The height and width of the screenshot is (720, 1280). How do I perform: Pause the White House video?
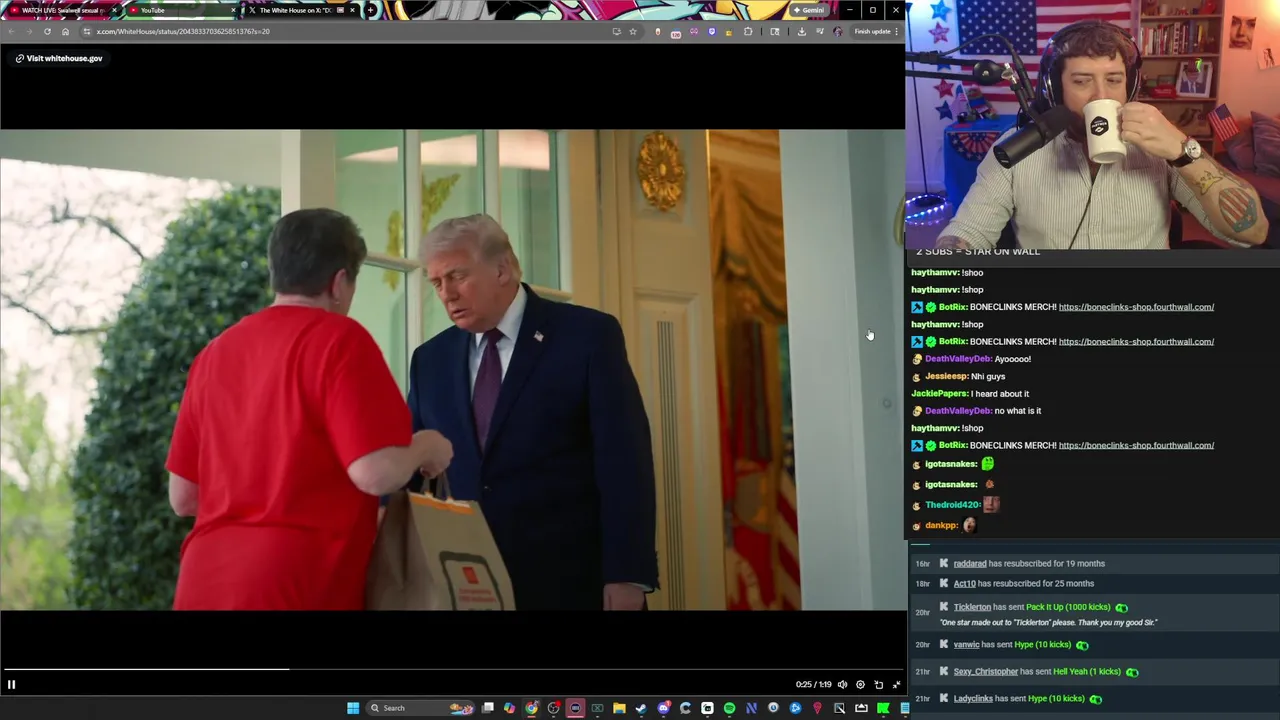11,685
